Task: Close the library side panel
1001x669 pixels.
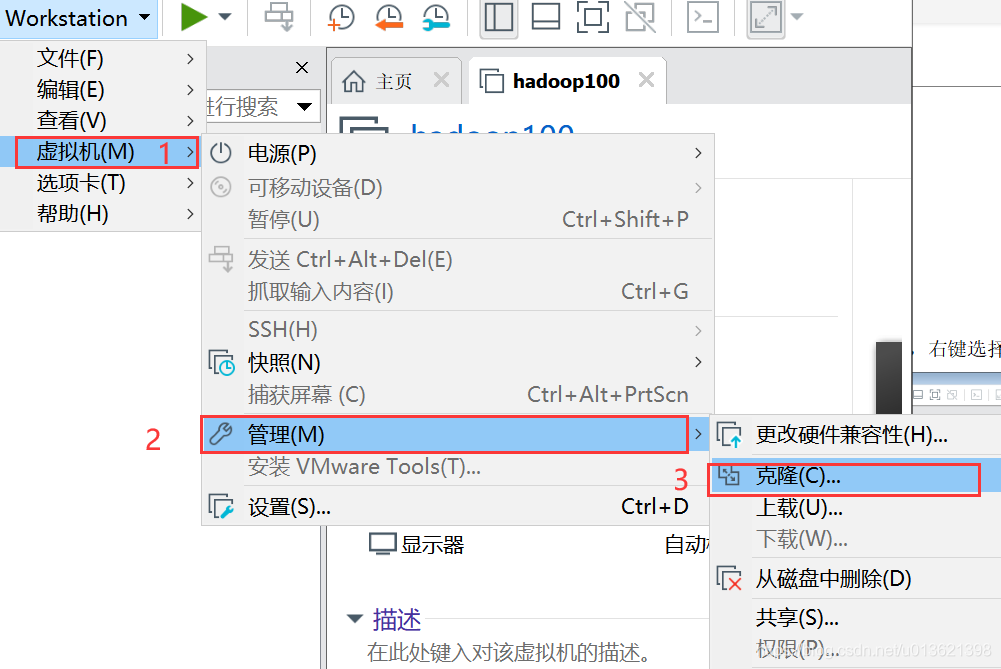Action: (x=302, y=68)
